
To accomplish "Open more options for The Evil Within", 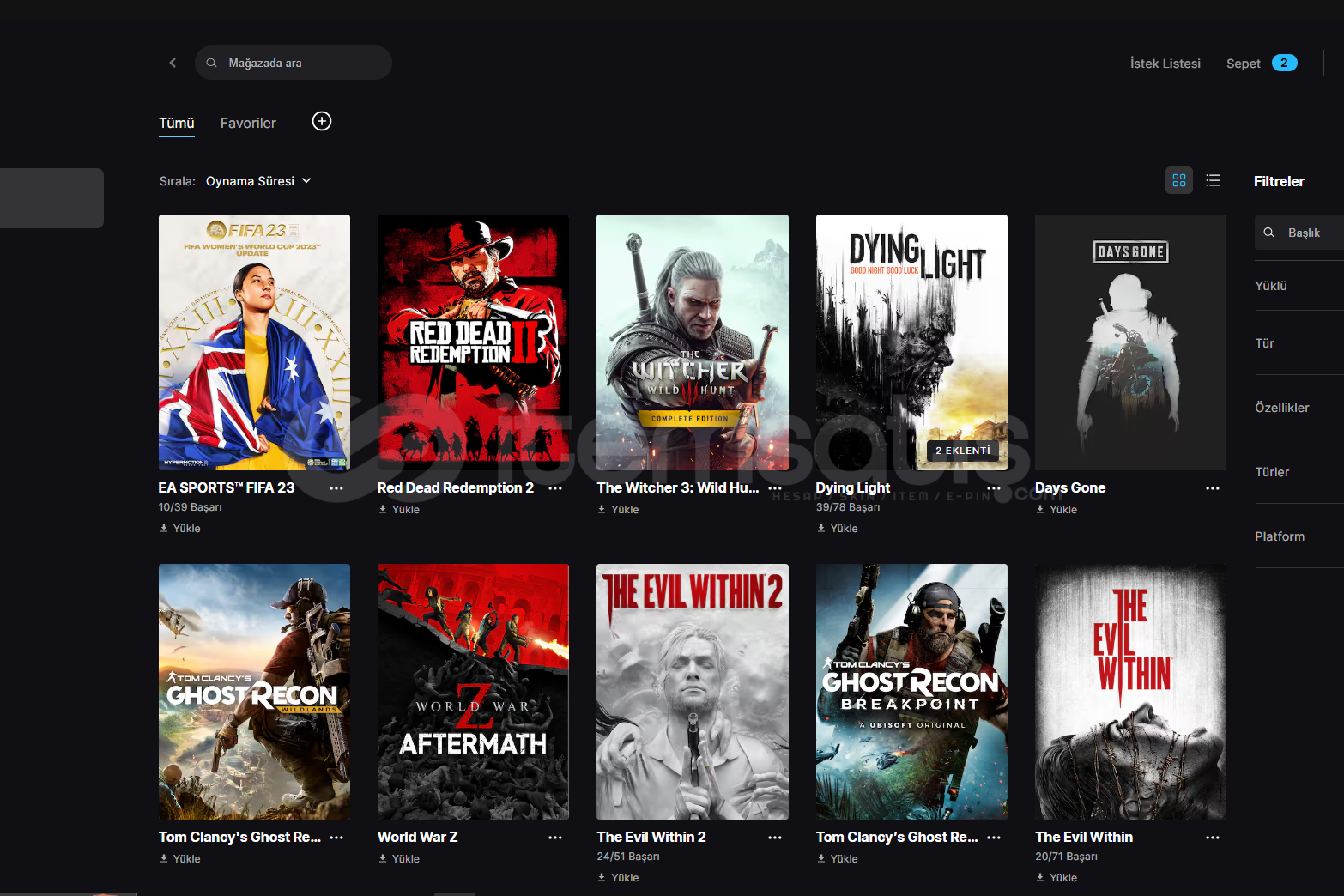I will pos(1213,838).
